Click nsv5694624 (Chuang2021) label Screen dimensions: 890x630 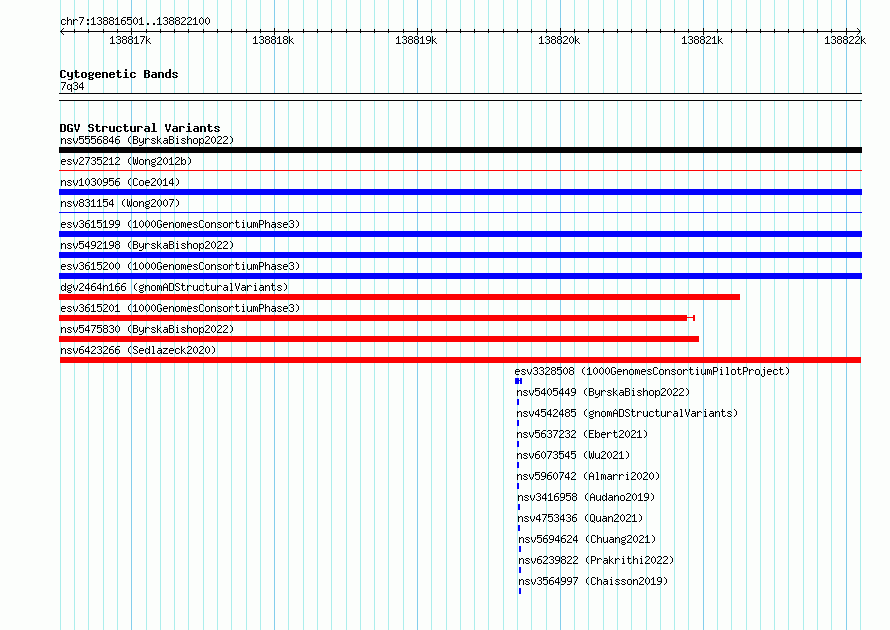[587, 539]
